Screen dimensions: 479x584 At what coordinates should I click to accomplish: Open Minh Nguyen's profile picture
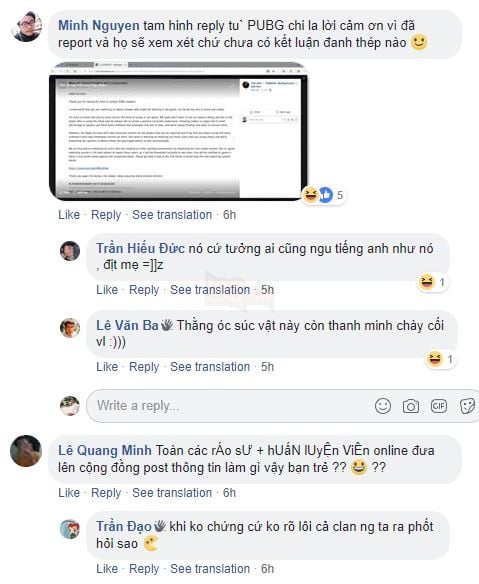[26, 26]
